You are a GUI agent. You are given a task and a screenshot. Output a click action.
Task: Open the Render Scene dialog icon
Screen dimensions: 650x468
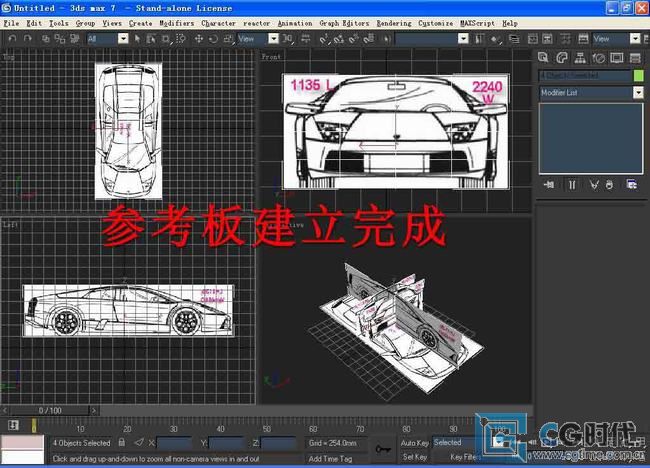(x=583, y=39)
